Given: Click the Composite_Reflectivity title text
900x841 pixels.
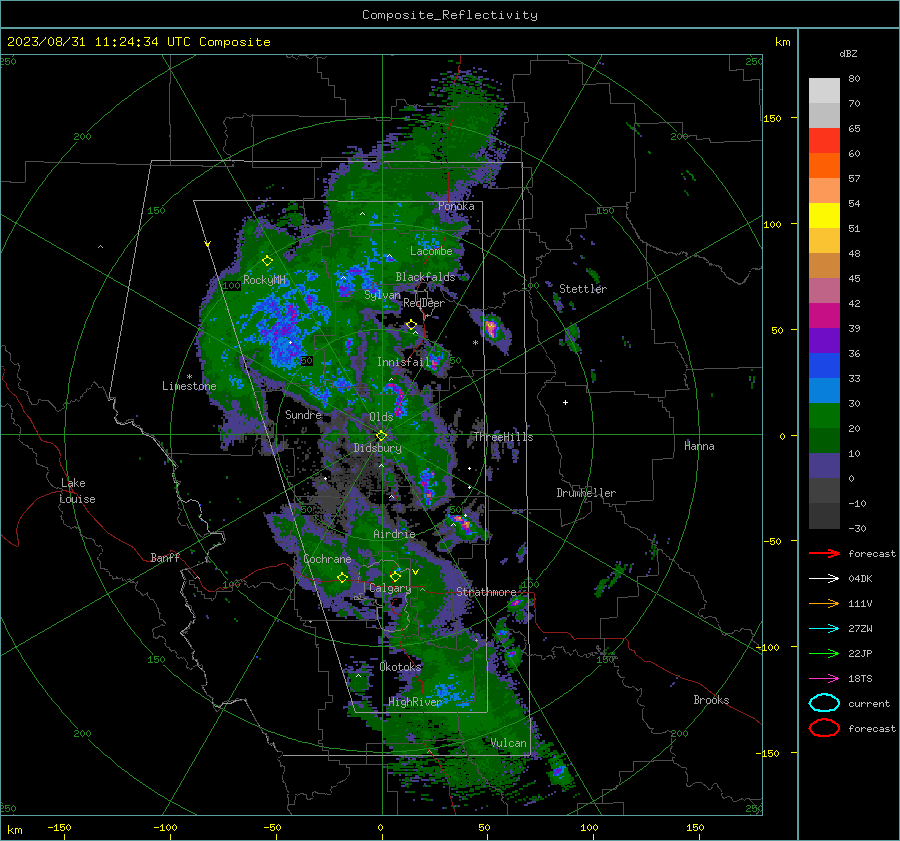Looking at the screenshot, I should [x=450, y=15].
